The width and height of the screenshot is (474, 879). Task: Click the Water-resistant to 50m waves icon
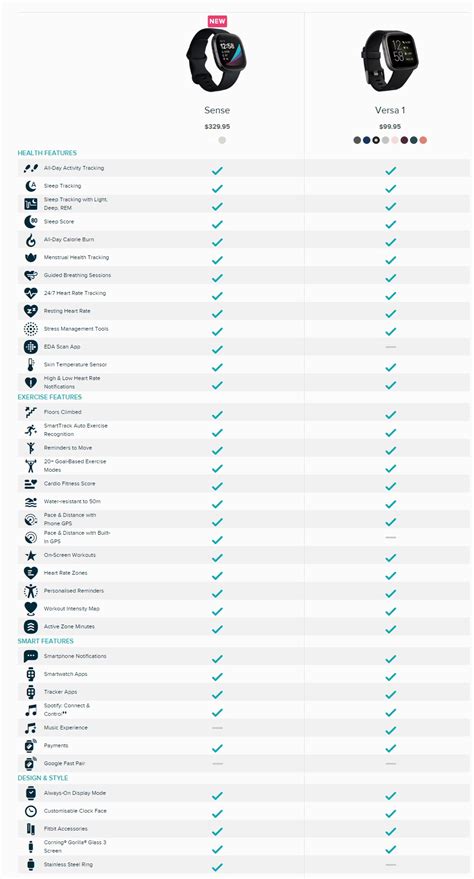(30, 502)
